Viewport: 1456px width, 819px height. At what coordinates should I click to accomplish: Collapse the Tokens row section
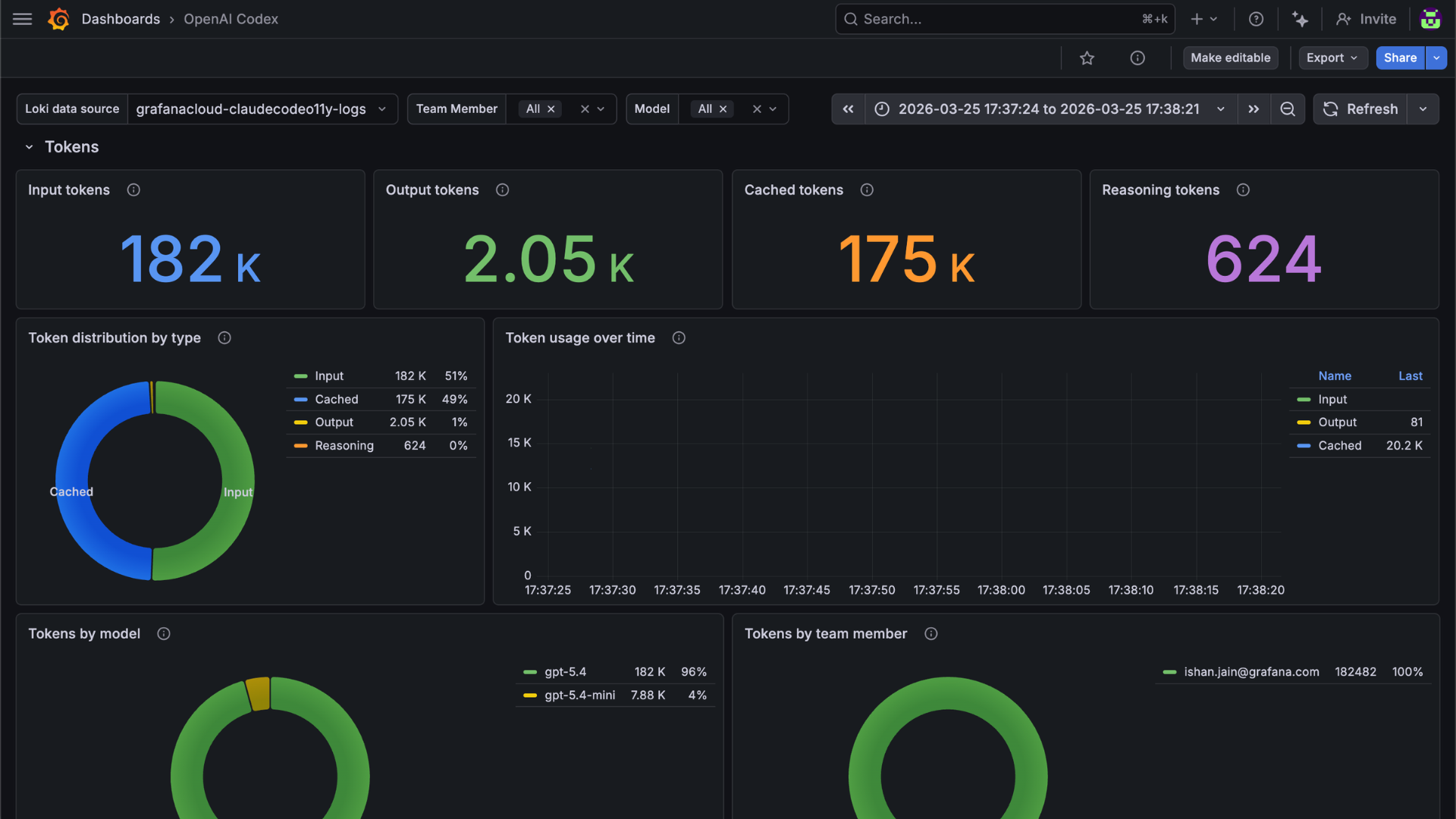pos(30,147)
